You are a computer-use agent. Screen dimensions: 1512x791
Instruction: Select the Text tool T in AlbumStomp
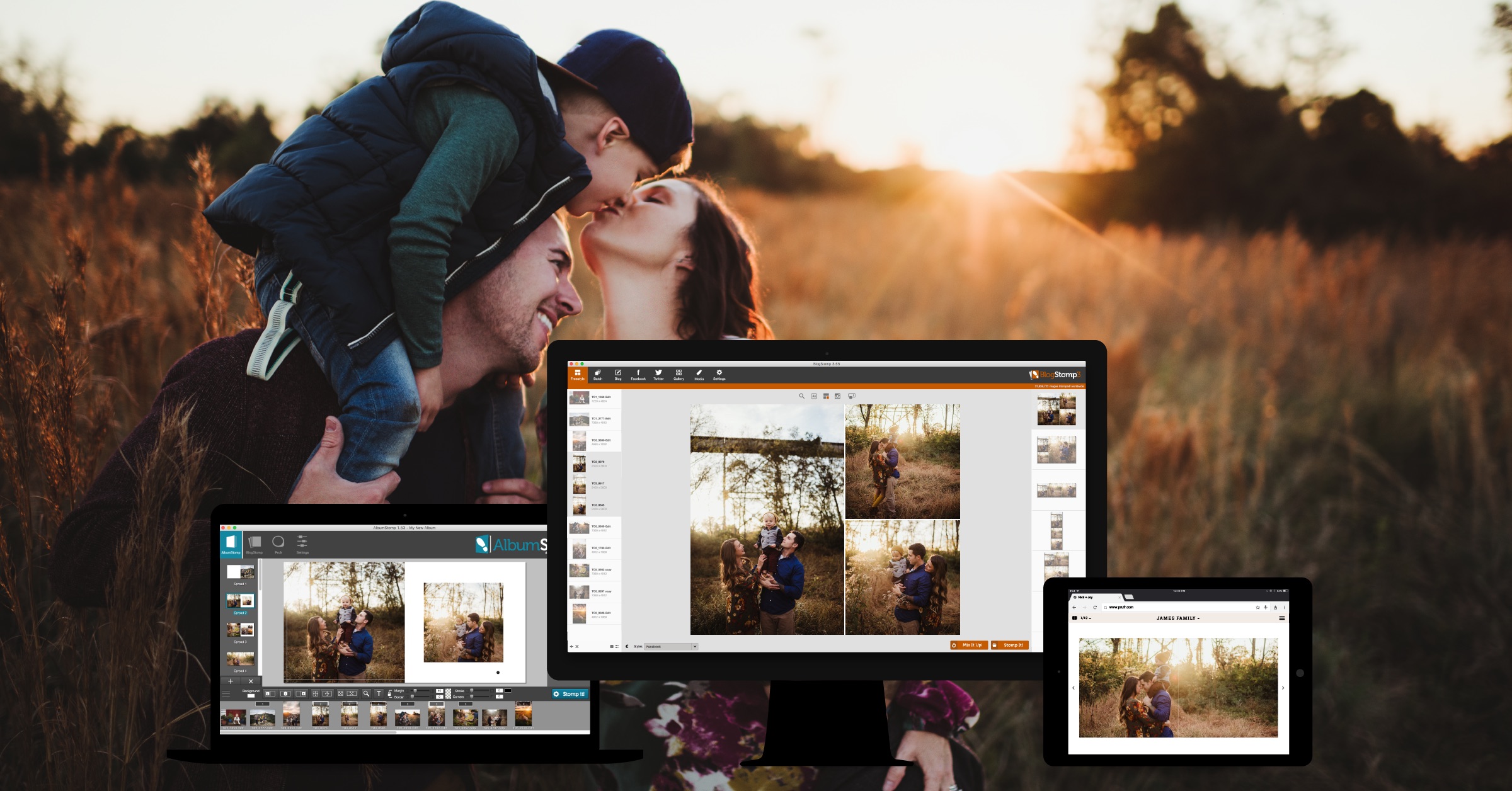379,693
